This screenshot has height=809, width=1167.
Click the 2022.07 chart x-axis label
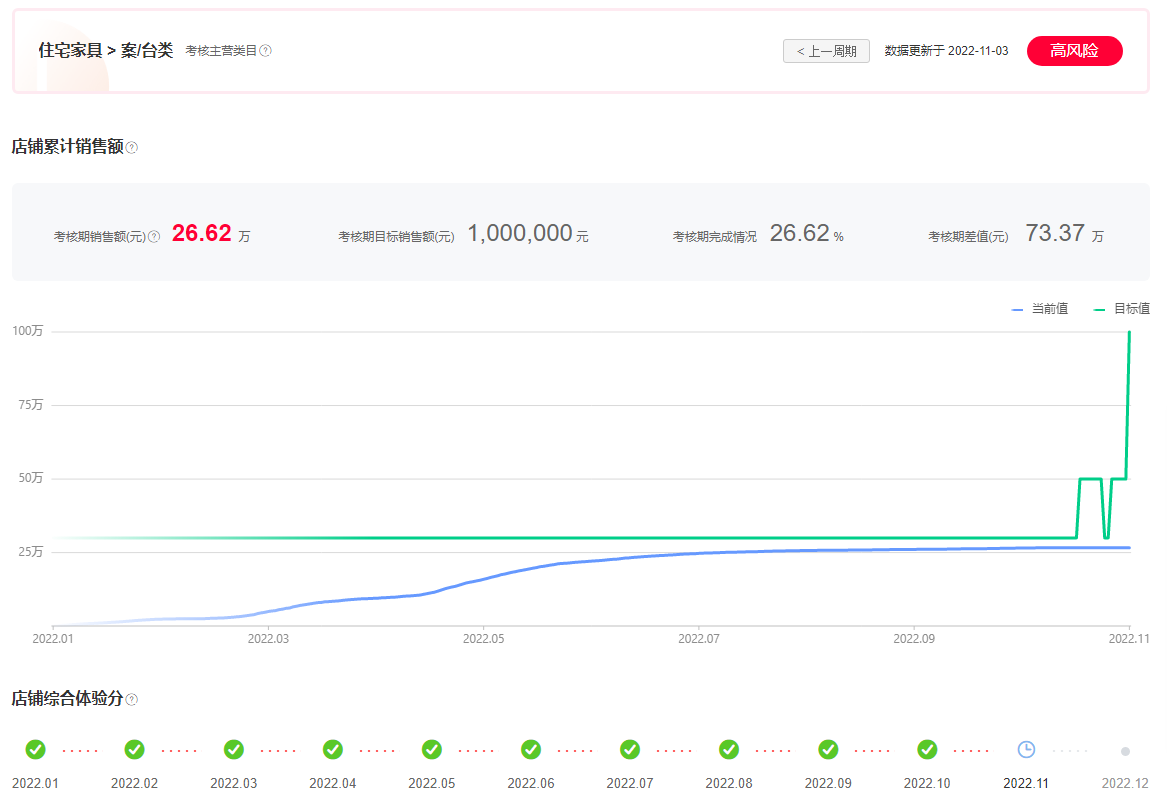pos(699,639)
